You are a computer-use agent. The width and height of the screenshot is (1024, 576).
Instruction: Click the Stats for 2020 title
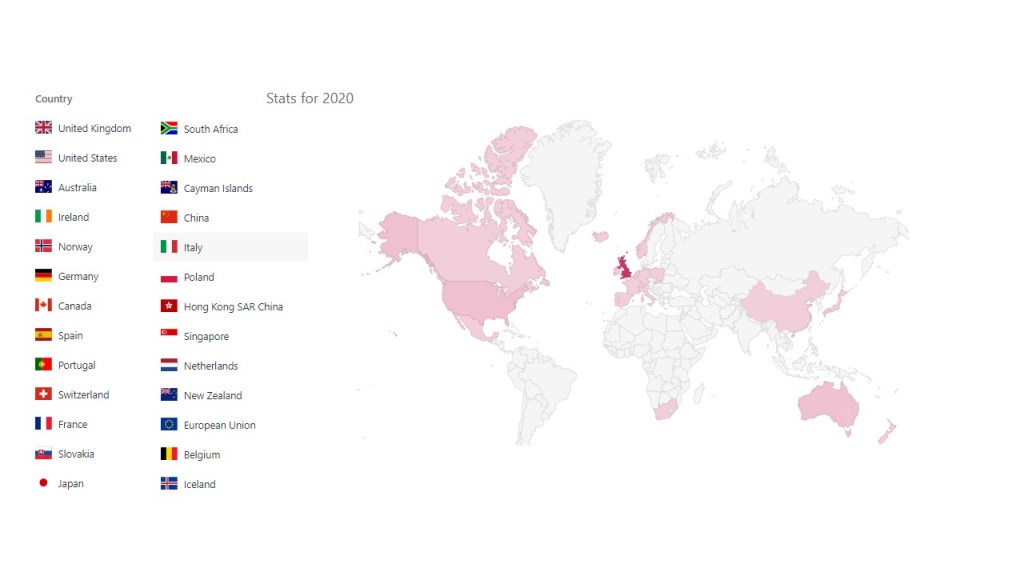tap(309, 98)
